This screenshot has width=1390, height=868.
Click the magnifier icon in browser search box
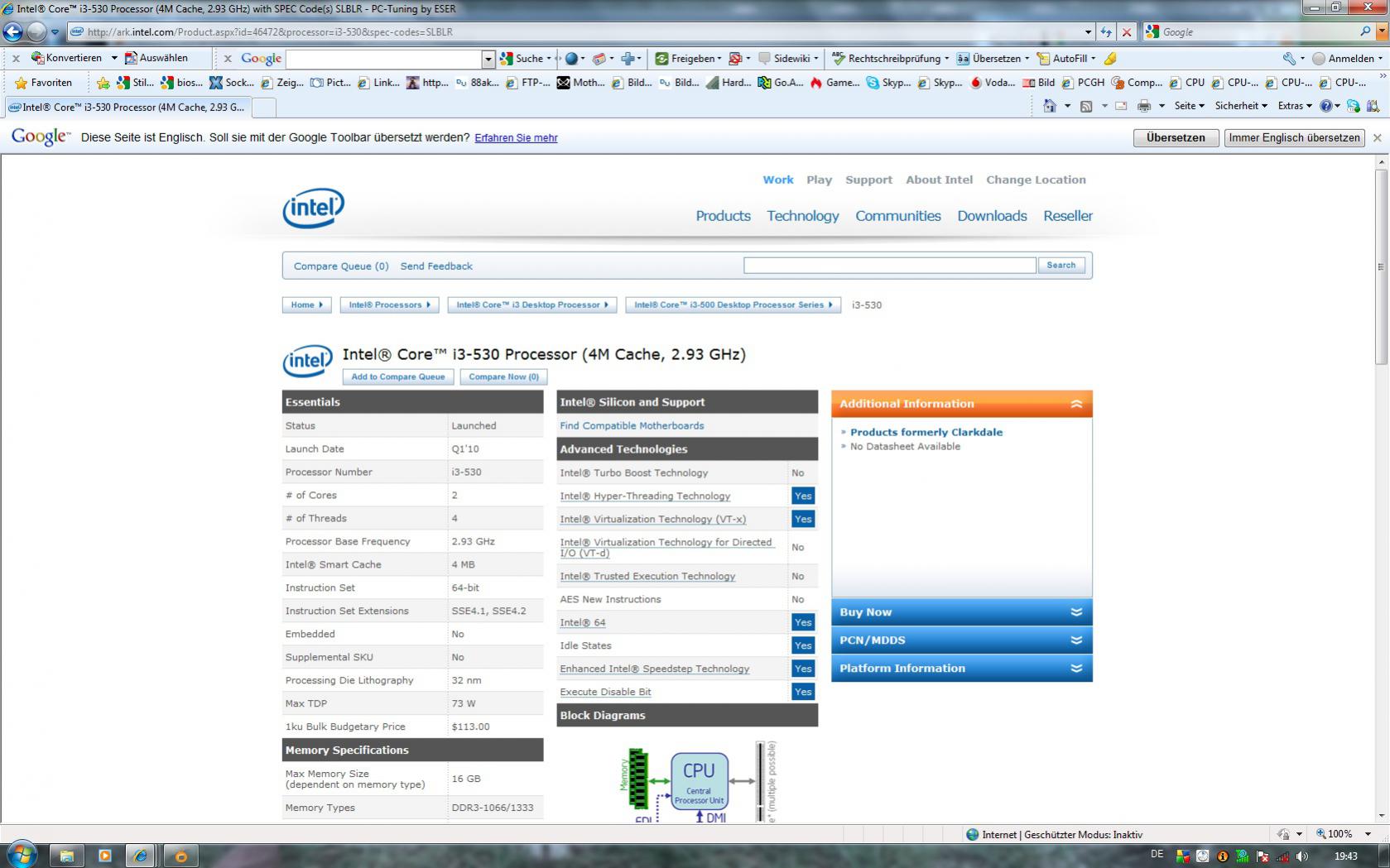coord(1365,31)
